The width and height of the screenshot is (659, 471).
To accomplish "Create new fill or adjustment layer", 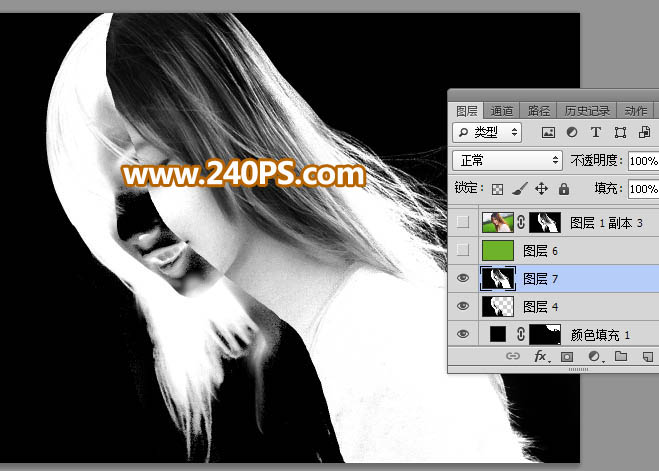I will click(x=595, y=357).
